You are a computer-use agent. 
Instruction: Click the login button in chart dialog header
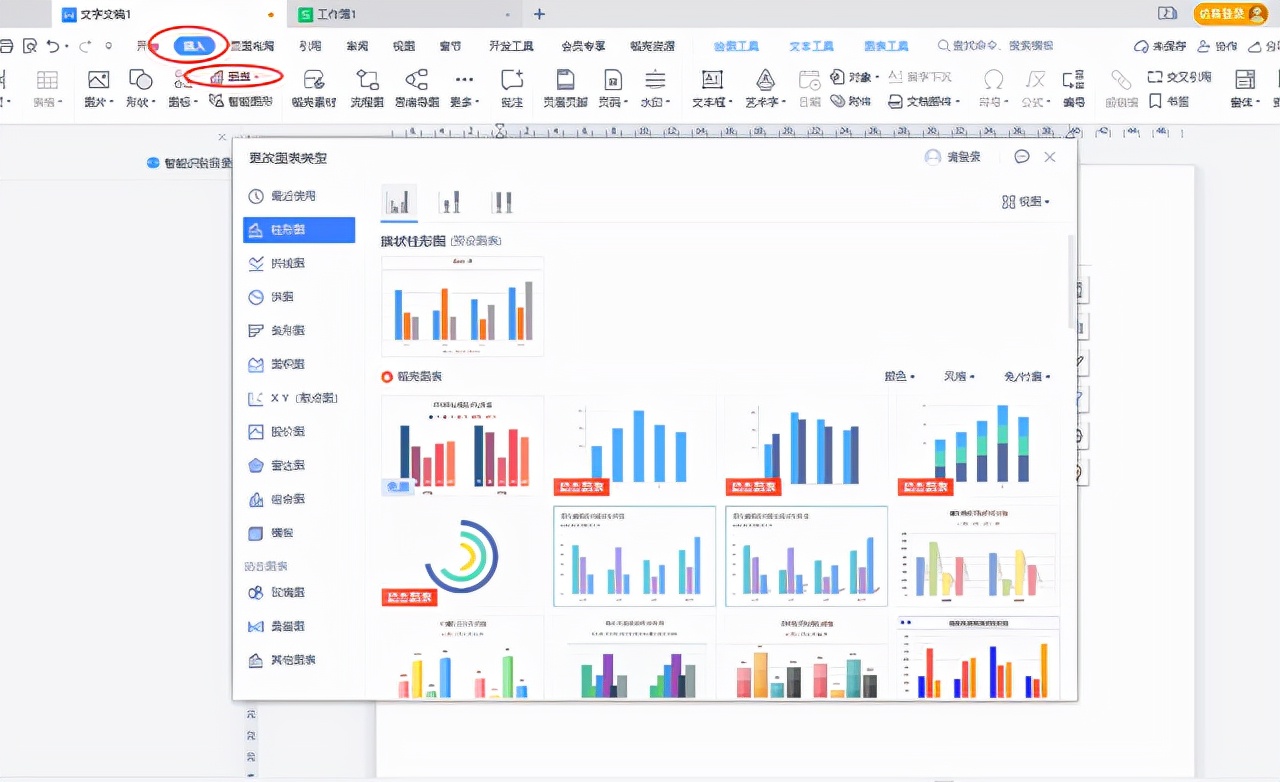[953, 157]
